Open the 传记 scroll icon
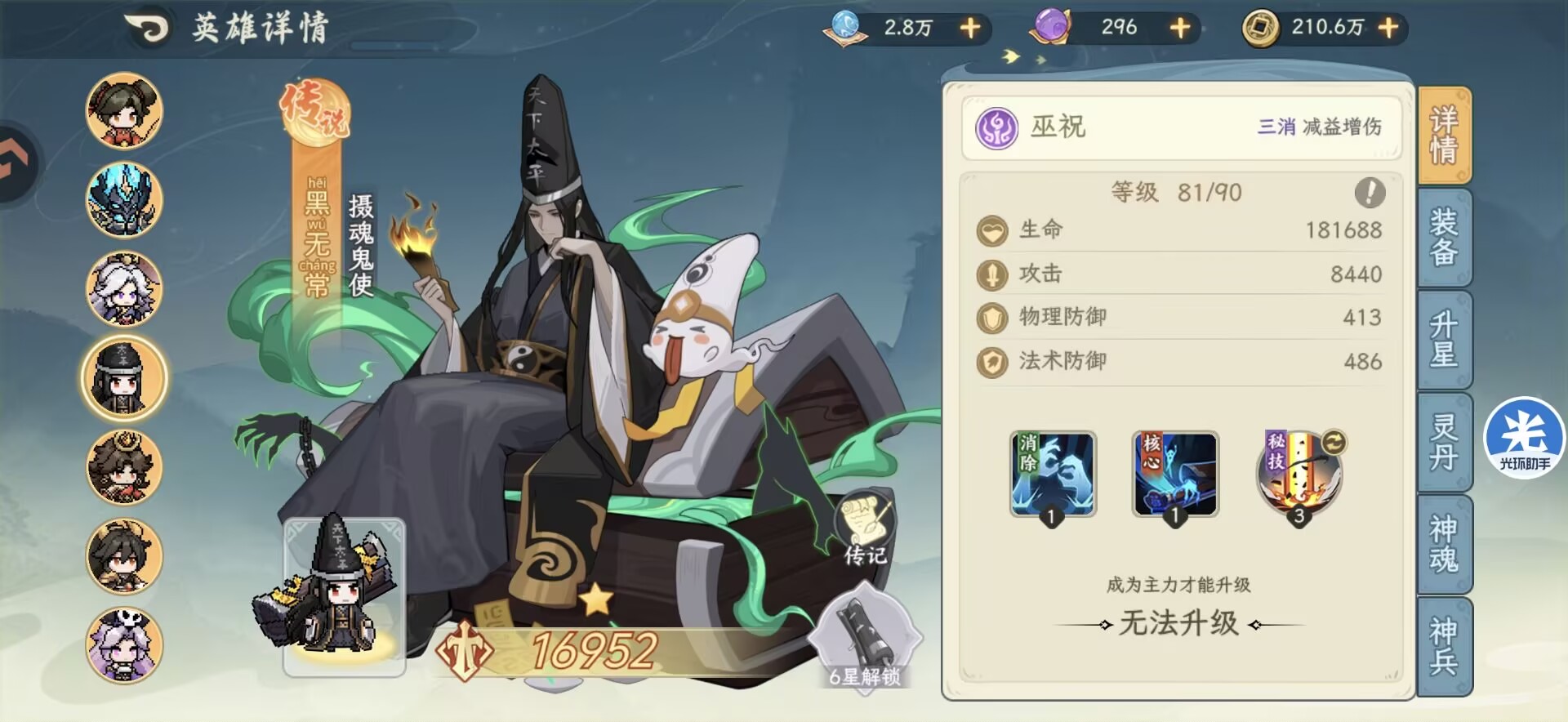1568x722 pixels. coord(865,528)
